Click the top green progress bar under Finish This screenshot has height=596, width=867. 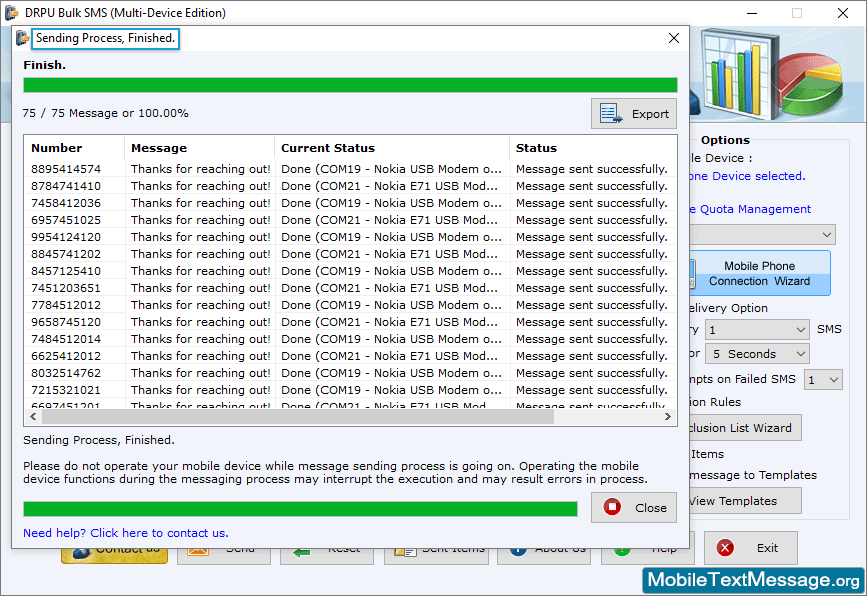(350, 85)
